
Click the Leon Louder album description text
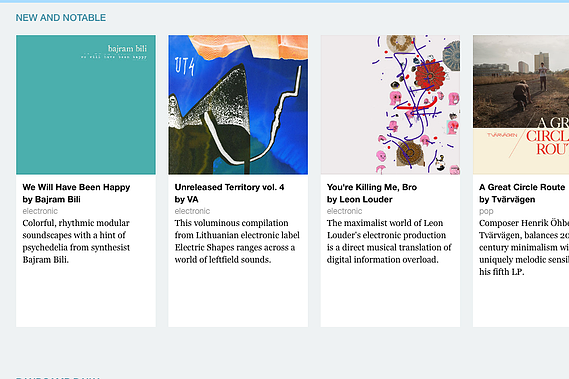click(389, 241)
